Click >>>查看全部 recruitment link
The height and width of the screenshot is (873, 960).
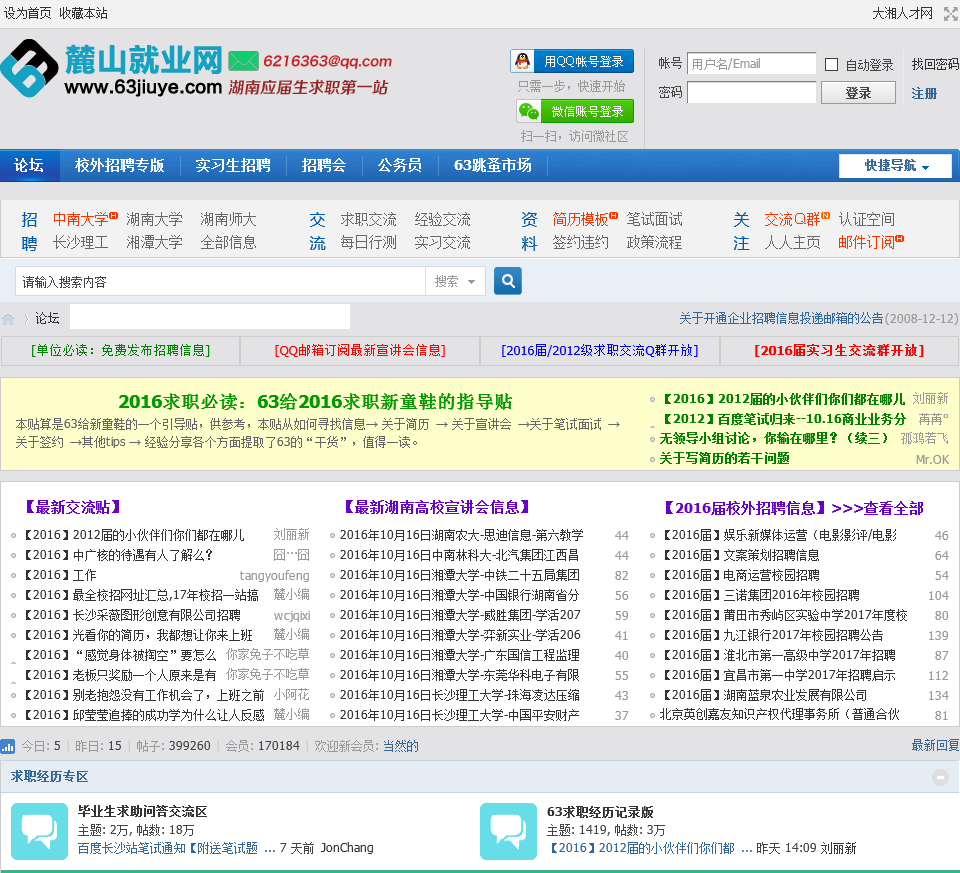tap(877, 508)
